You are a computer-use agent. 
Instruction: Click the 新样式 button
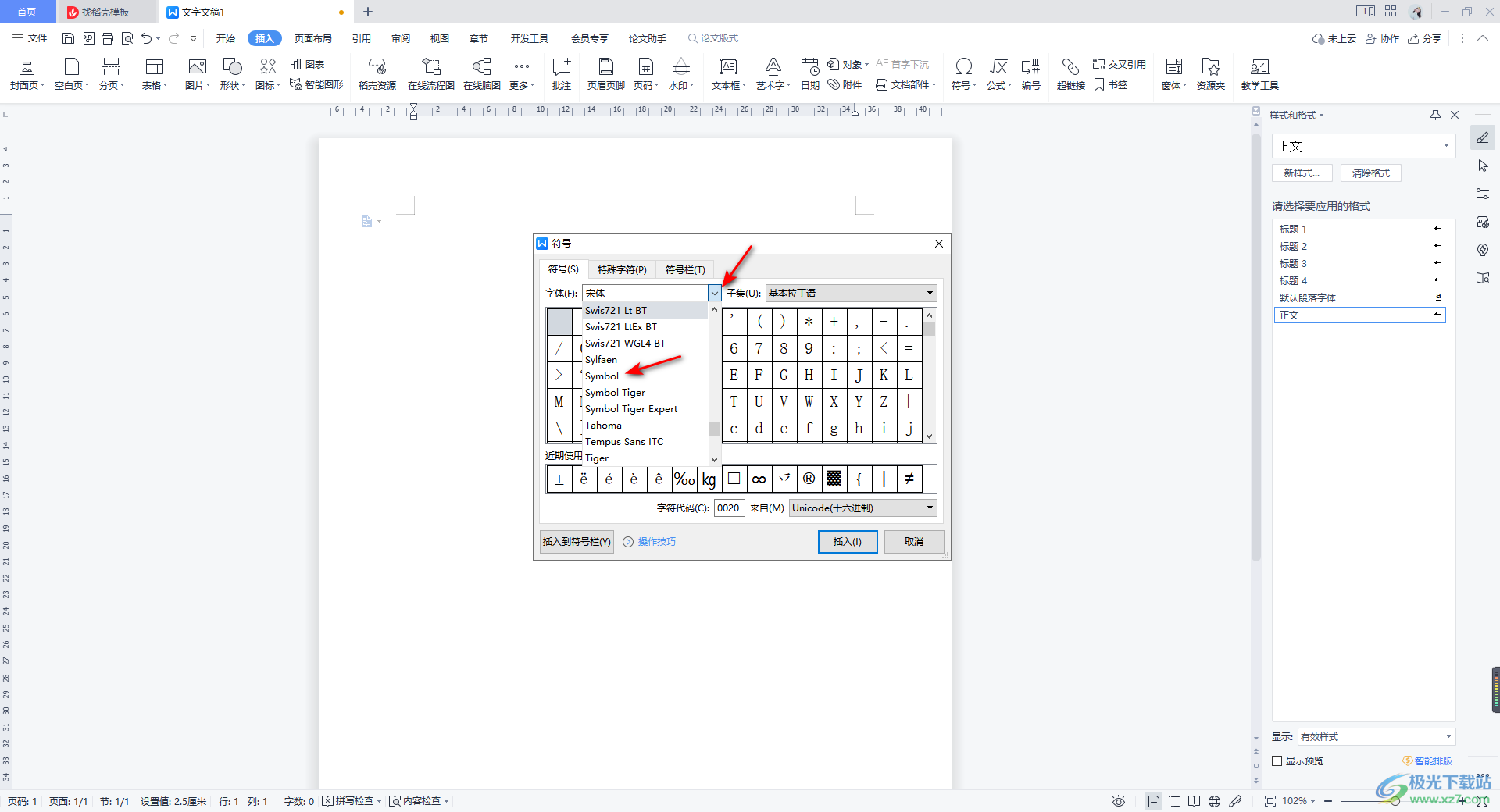coord(1302,173)
